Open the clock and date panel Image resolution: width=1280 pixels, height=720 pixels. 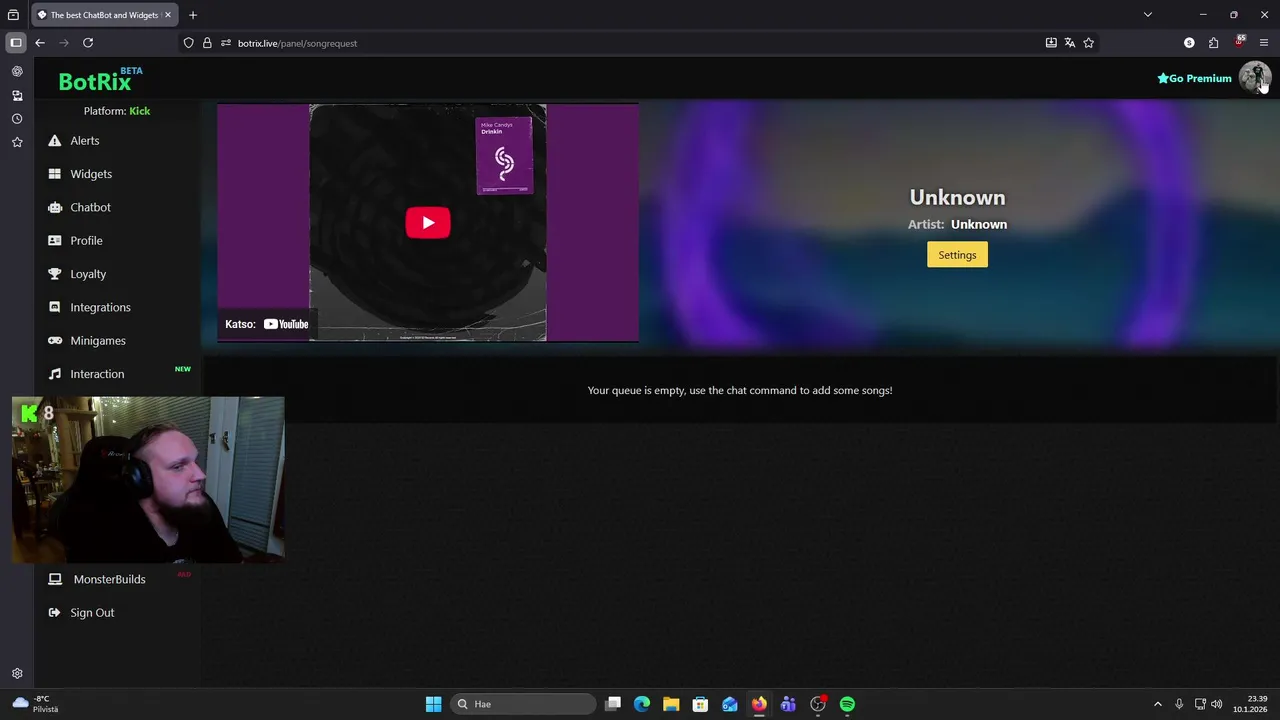[x=1252, y=704]
